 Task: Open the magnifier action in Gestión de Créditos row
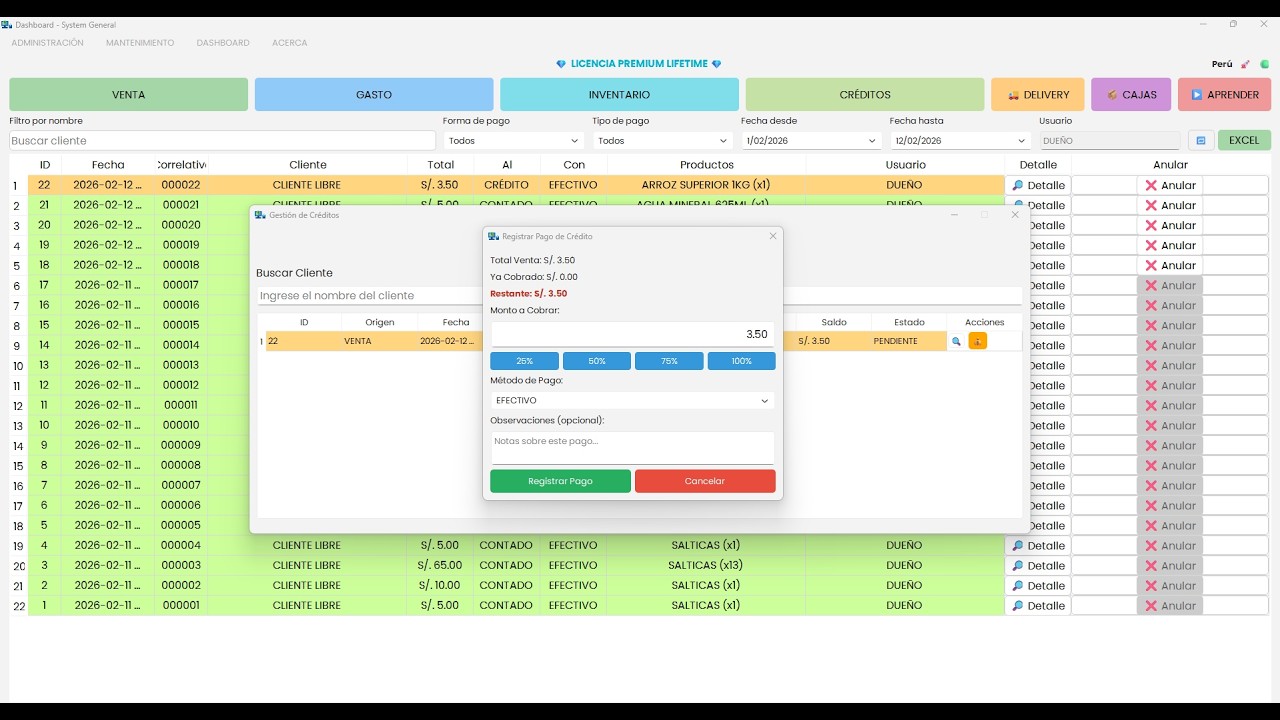[956, 341]
